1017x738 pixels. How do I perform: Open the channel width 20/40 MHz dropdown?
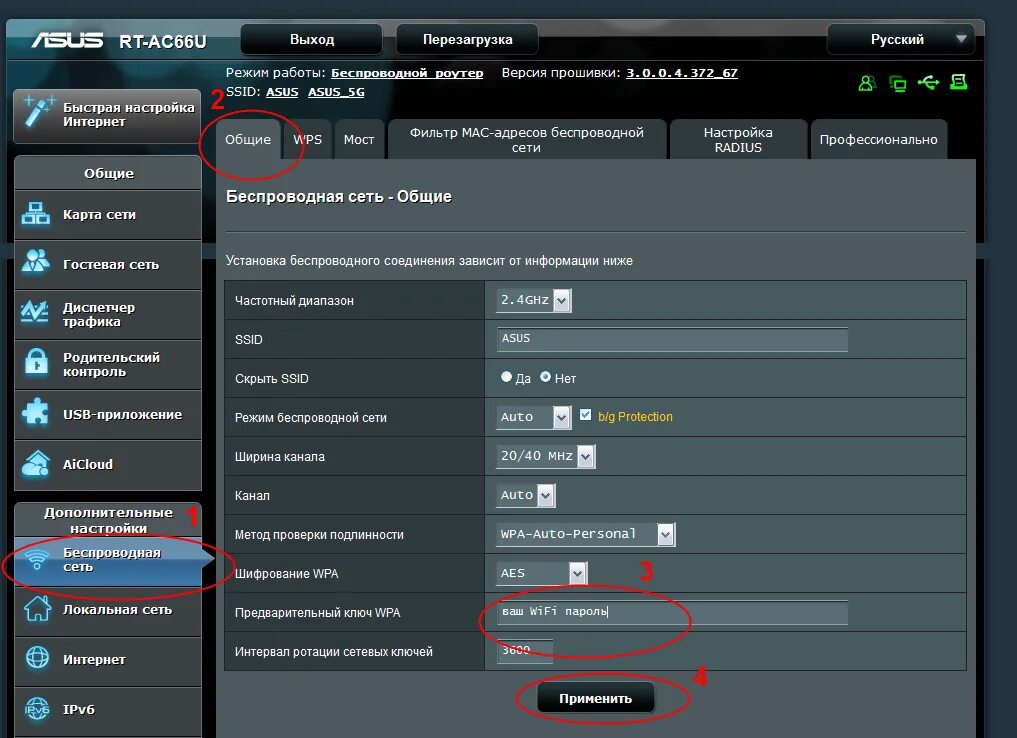[545, 456]
